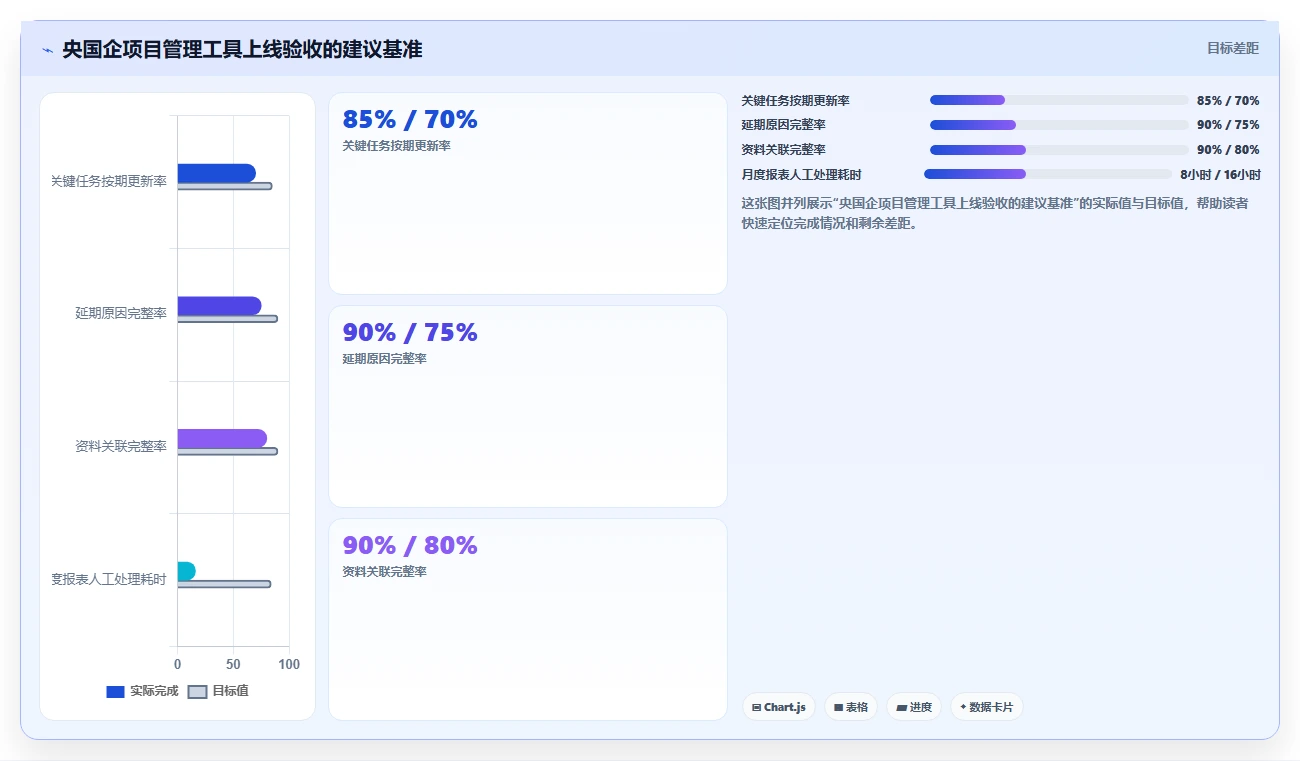
Task: Click the 数据卡片 tag pill
Action: (x=987, y=707)
